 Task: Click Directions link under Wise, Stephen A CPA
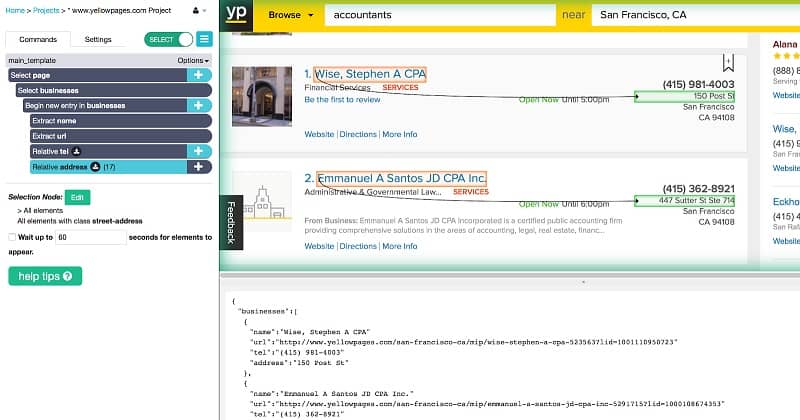tap(358, 134)
